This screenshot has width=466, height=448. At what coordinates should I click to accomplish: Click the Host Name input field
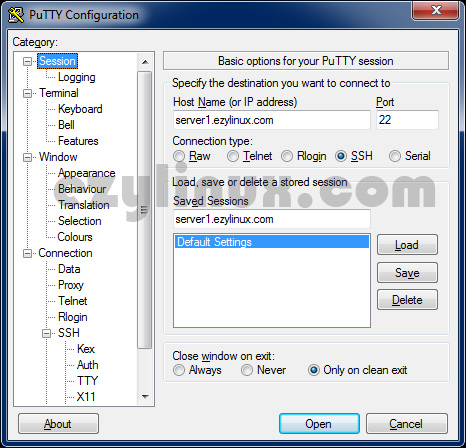coord(272,120)
